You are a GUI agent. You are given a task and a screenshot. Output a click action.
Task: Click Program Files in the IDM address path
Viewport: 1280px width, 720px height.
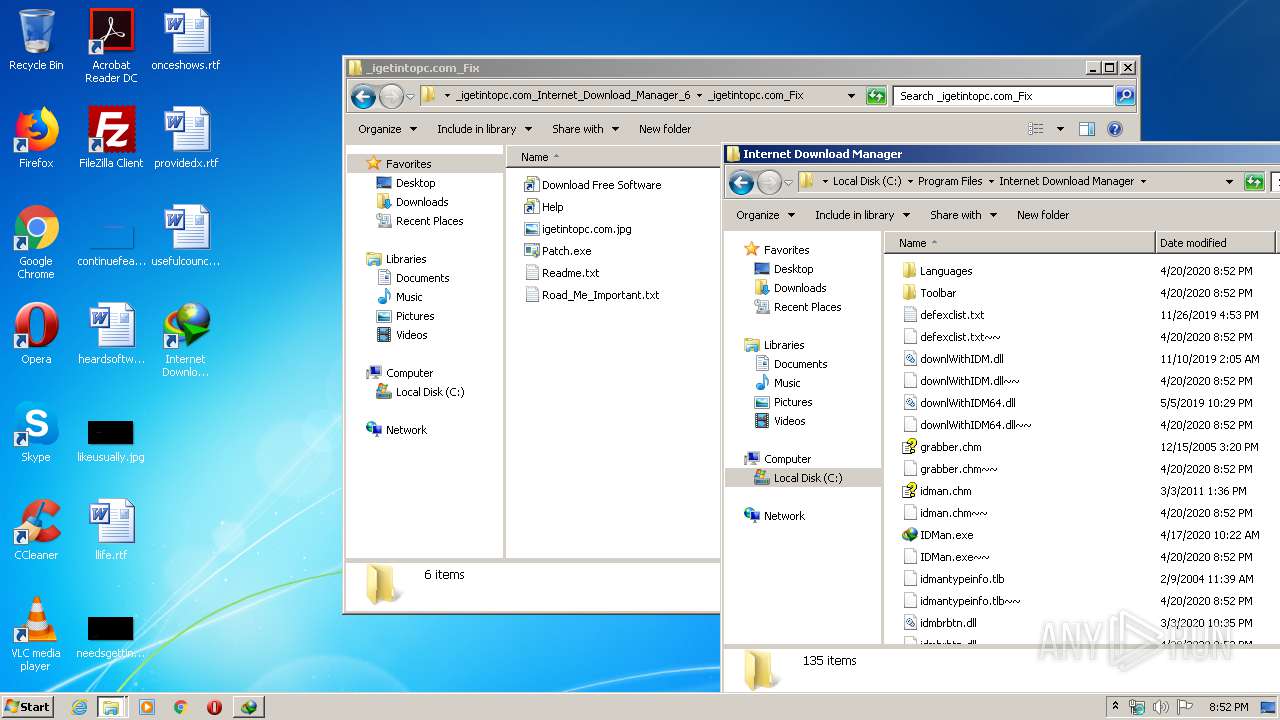pos(950,182)
